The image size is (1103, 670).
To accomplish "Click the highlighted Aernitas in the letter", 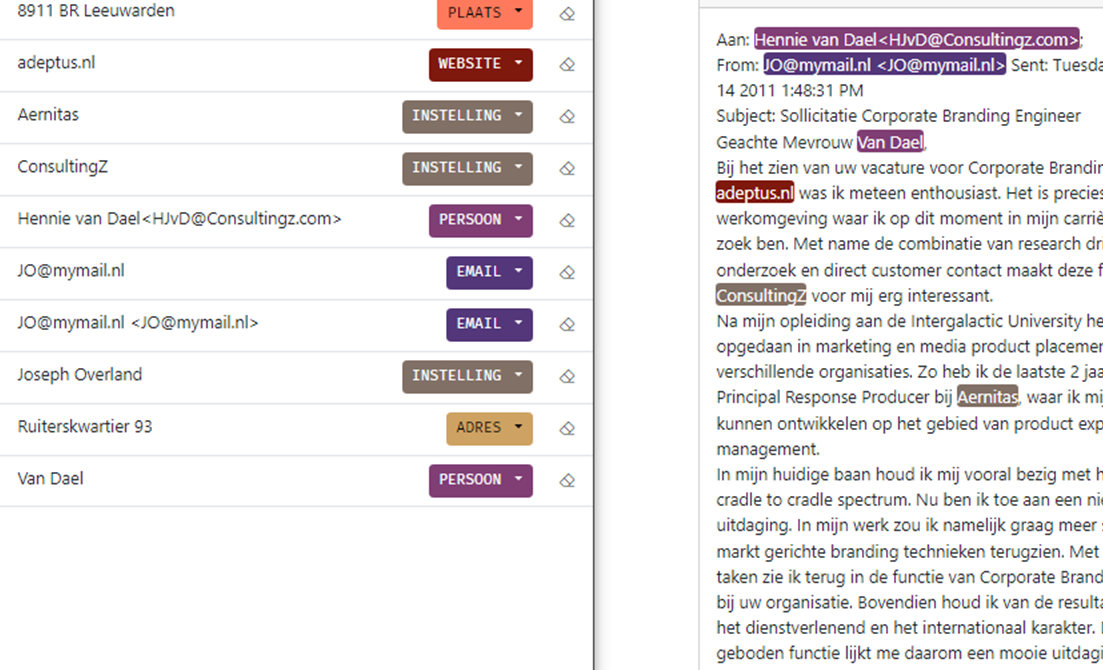I will click(987, 397).
